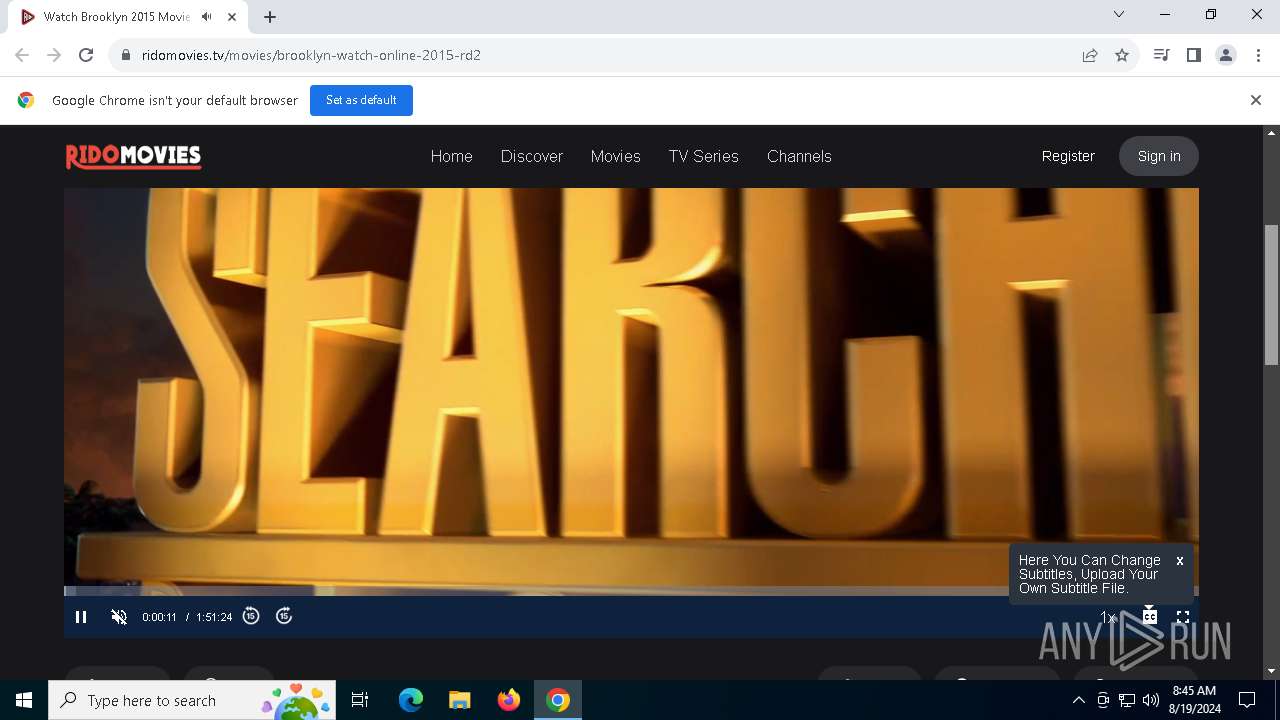Viewport: 1280px width, 720px height.
Task: Open Windows notification center
Action: tap(1247, 700)
